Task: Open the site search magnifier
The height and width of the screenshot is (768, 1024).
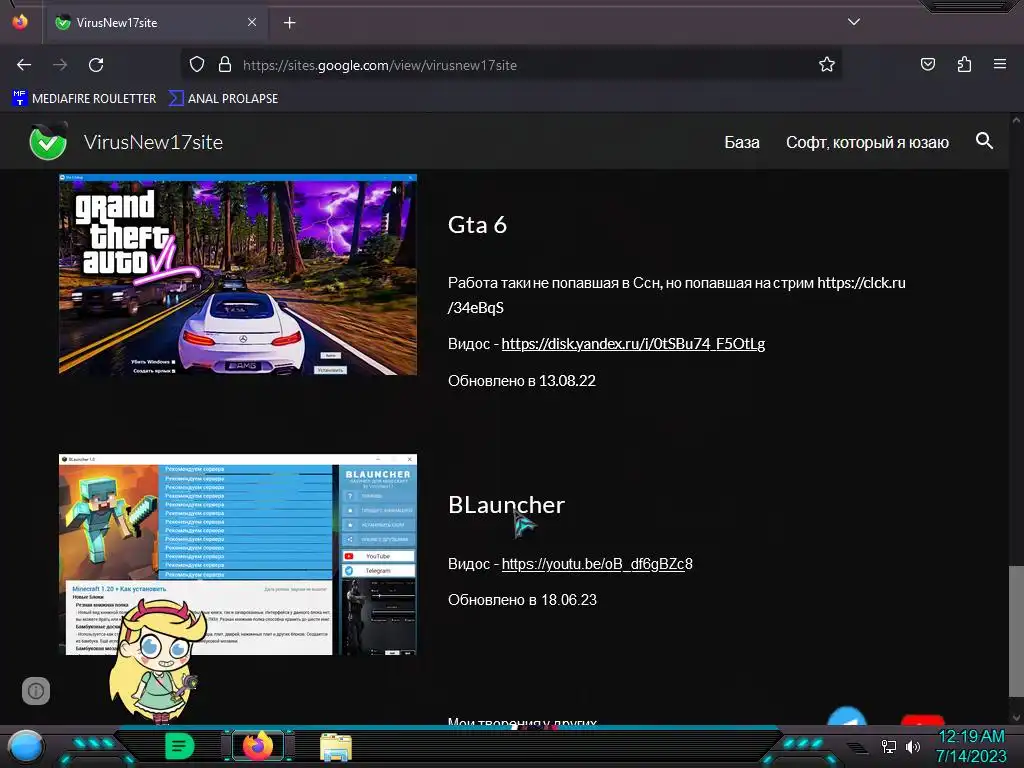Action: pos(984,140)
